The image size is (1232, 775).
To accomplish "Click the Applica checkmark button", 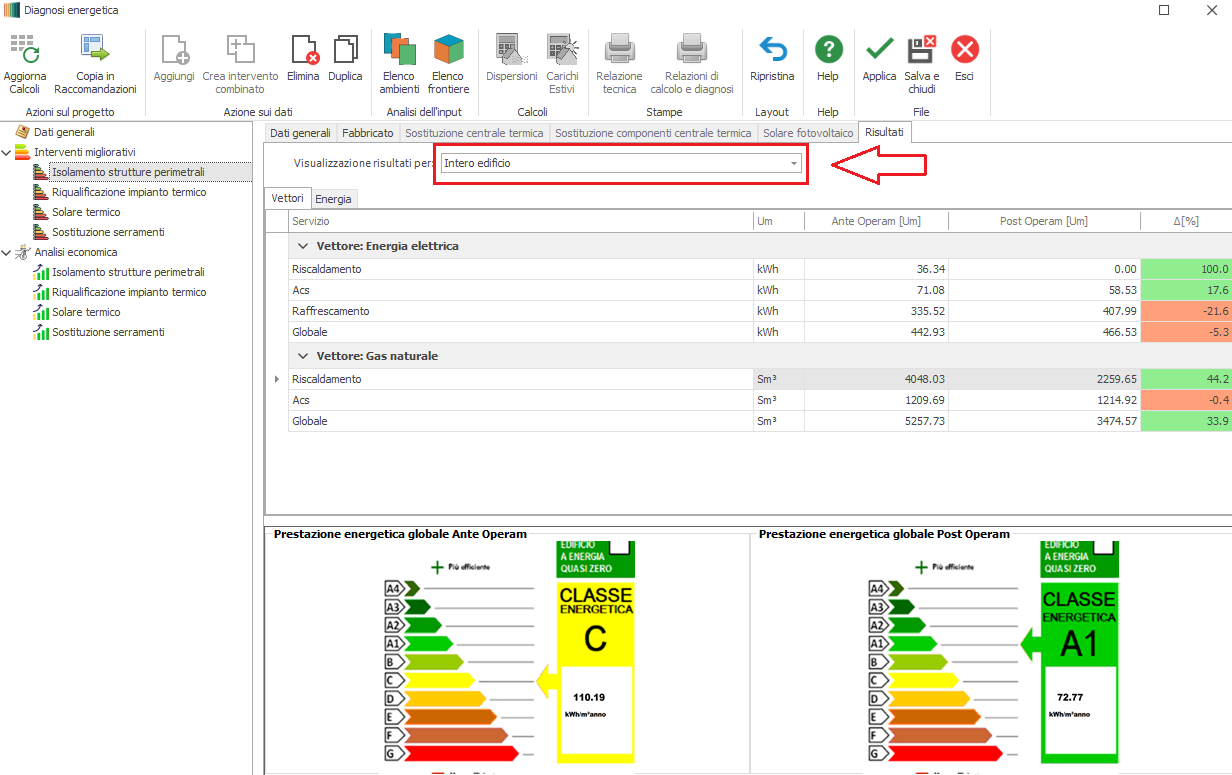I will click(880, 50).
